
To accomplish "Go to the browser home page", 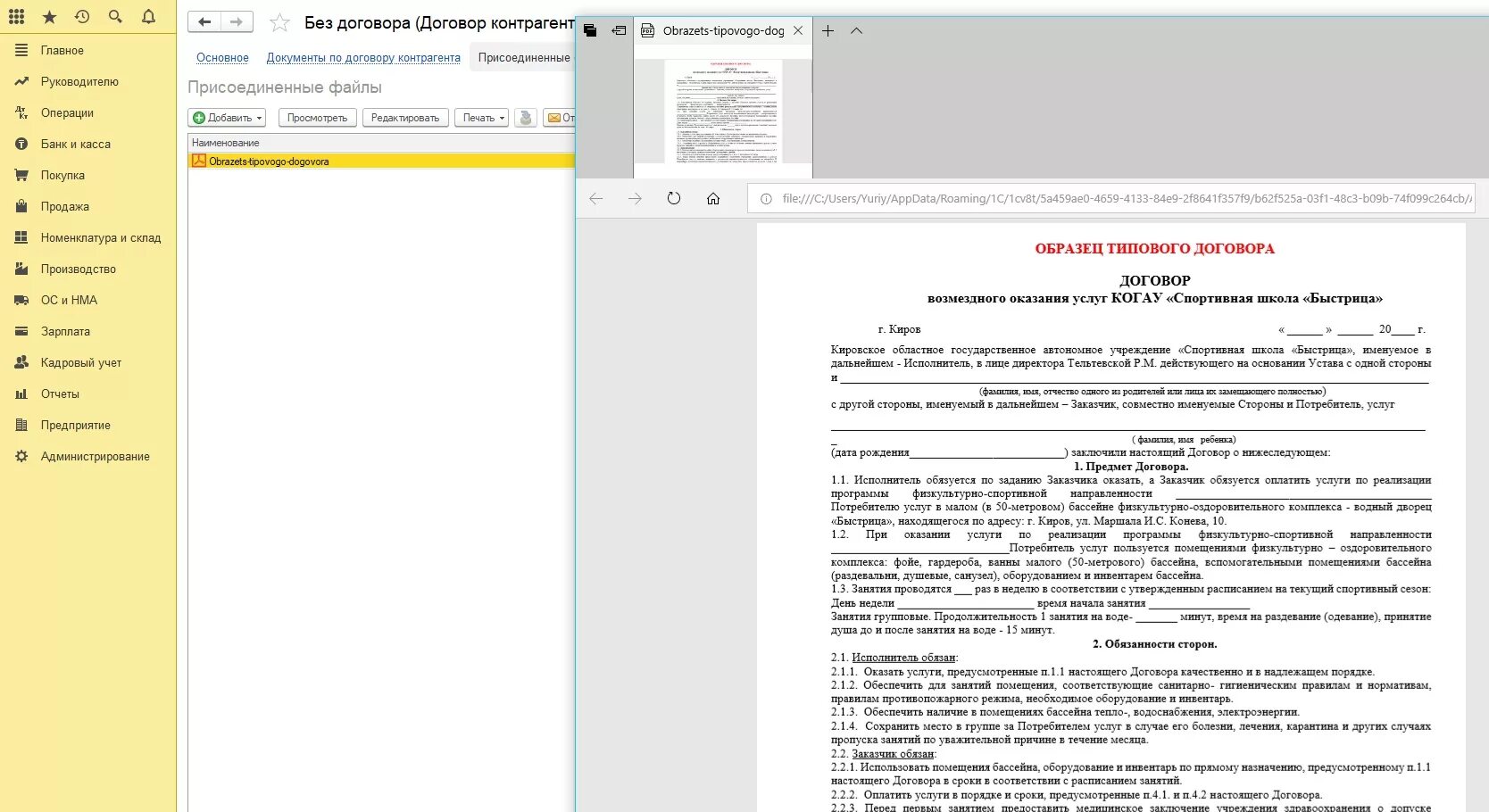I will coord(713,199).
